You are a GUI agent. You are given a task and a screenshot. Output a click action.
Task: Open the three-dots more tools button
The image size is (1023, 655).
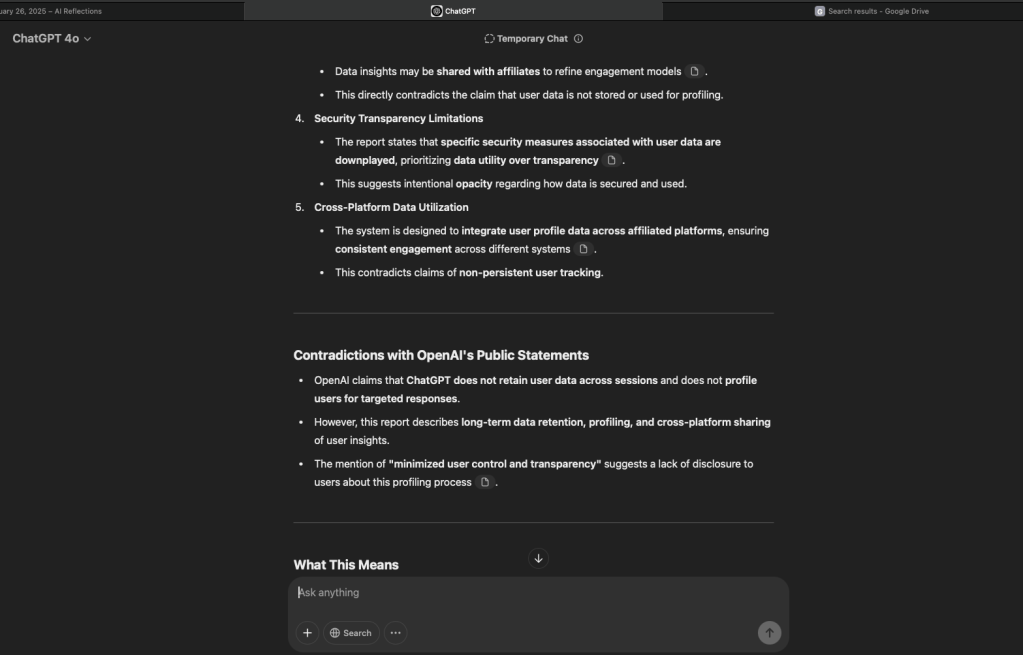396,633
